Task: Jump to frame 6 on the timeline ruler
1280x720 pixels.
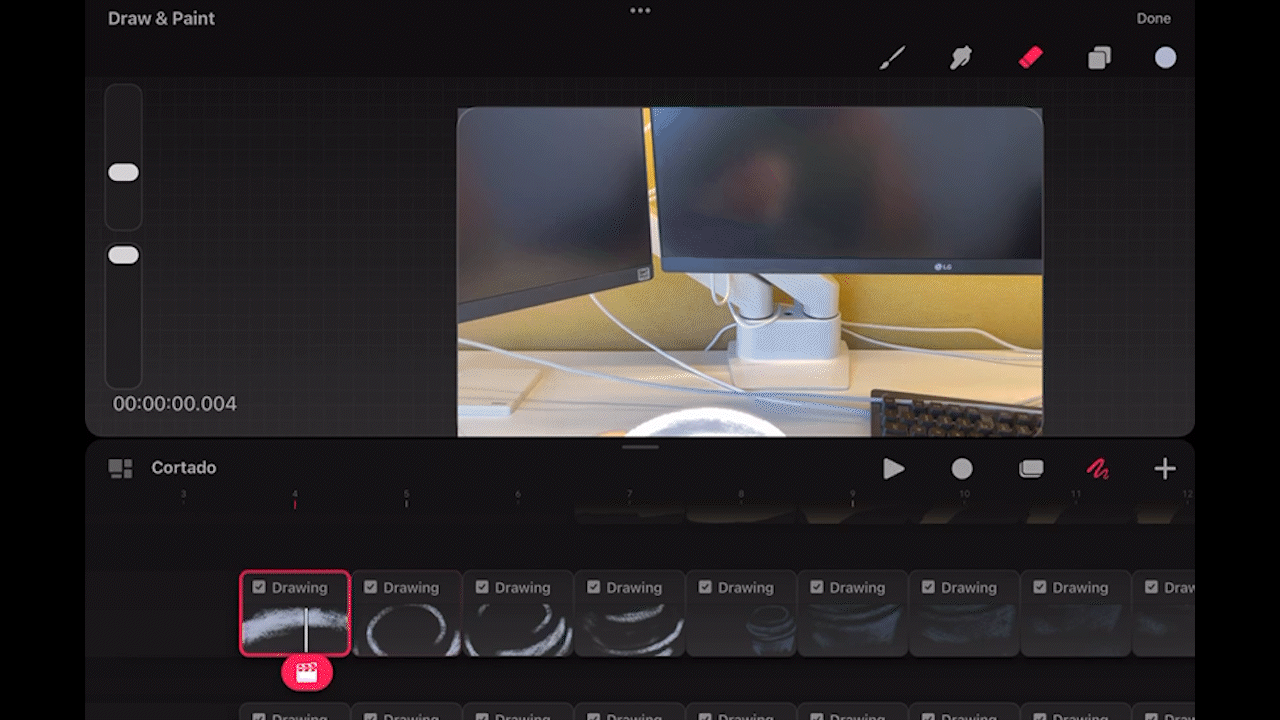Action: point(518,494)
